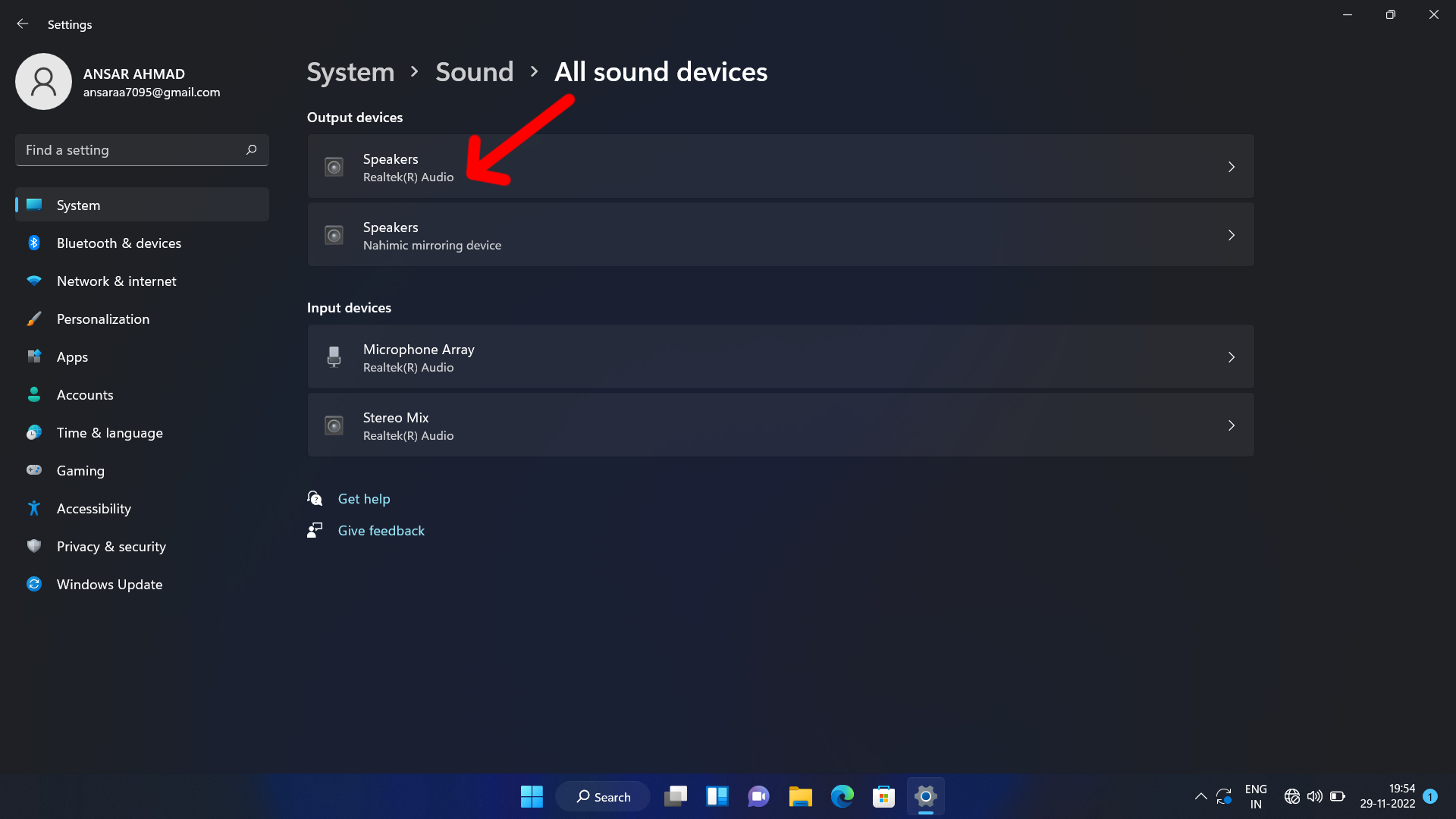This screenshot has width=1456, height=819.
Task: Click the Settings gear in taskbar
Action: [x=925, y=796]
